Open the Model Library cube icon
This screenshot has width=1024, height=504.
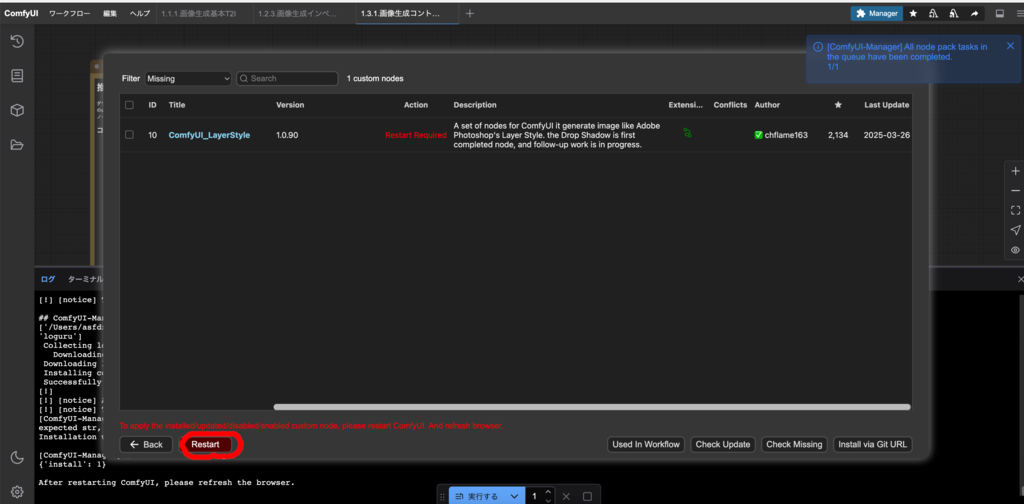click(x=17, y=110)
